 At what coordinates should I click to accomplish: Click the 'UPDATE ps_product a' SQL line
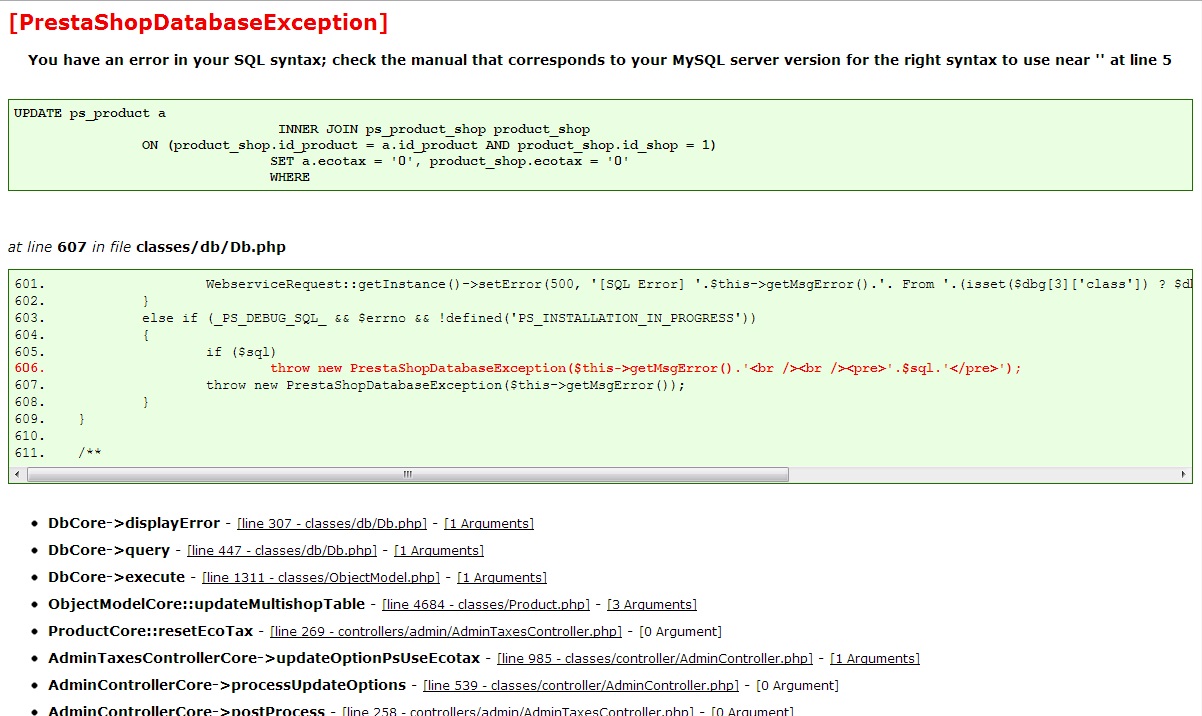[x=90, y=113]
